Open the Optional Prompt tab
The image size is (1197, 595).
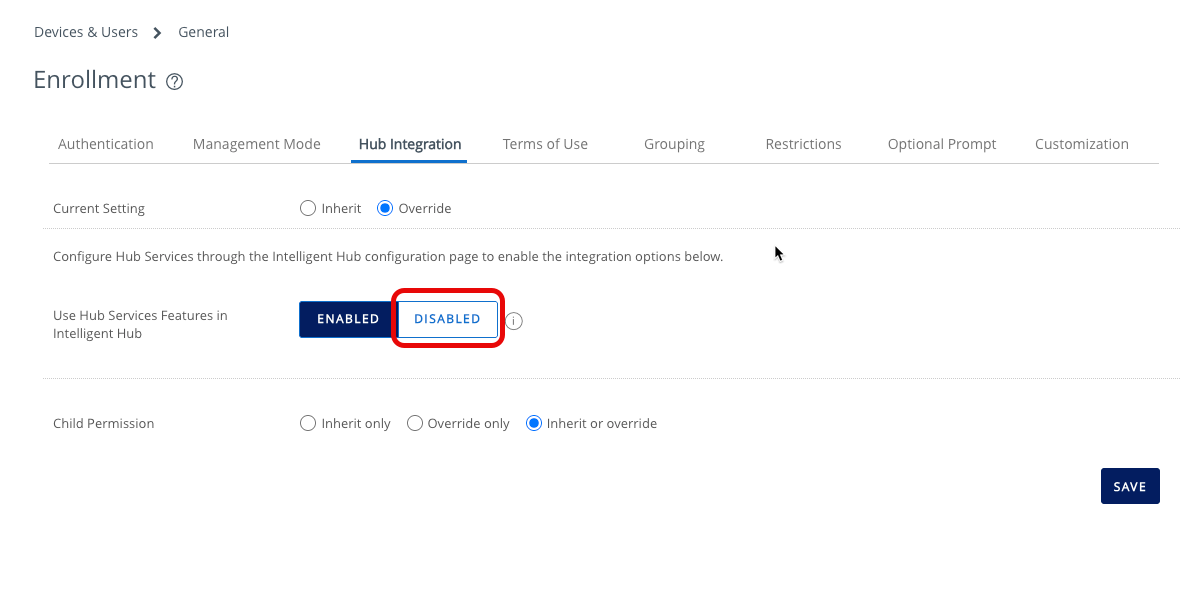pos(941,144)
